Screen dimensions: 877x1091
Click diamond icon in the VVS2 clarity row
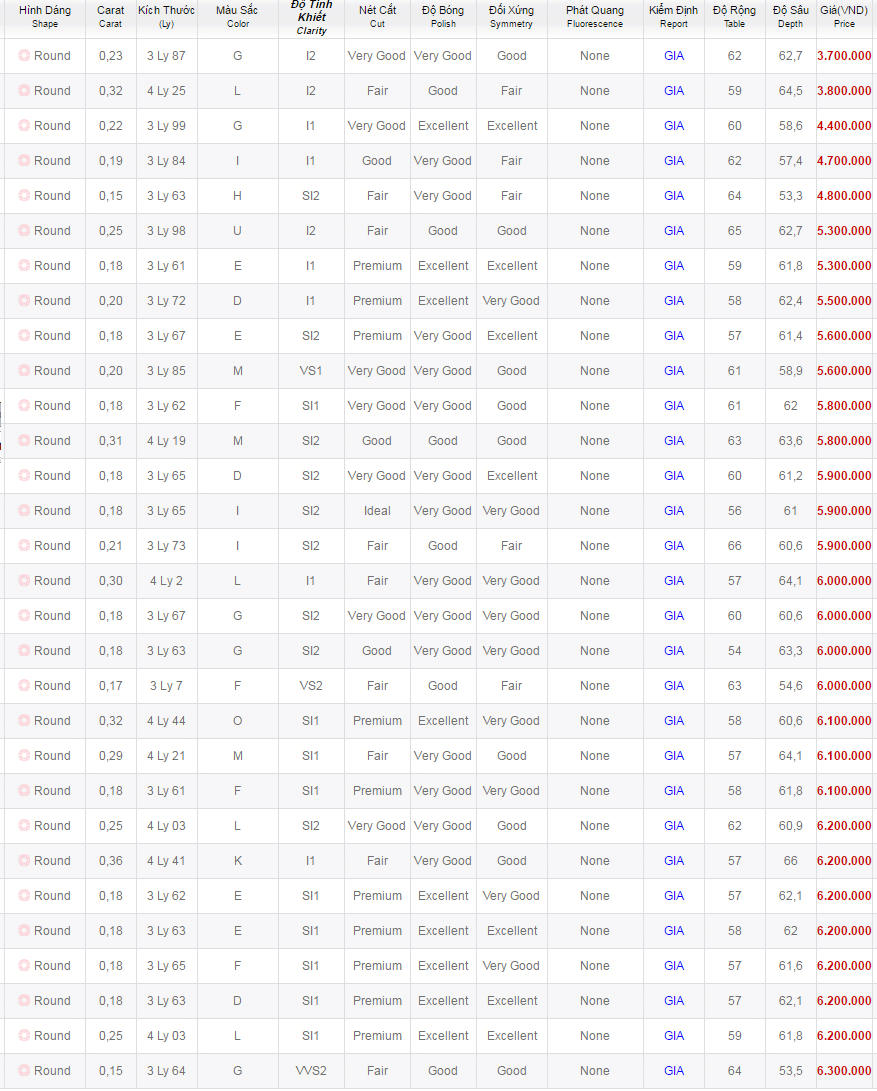click(24, 1071)
